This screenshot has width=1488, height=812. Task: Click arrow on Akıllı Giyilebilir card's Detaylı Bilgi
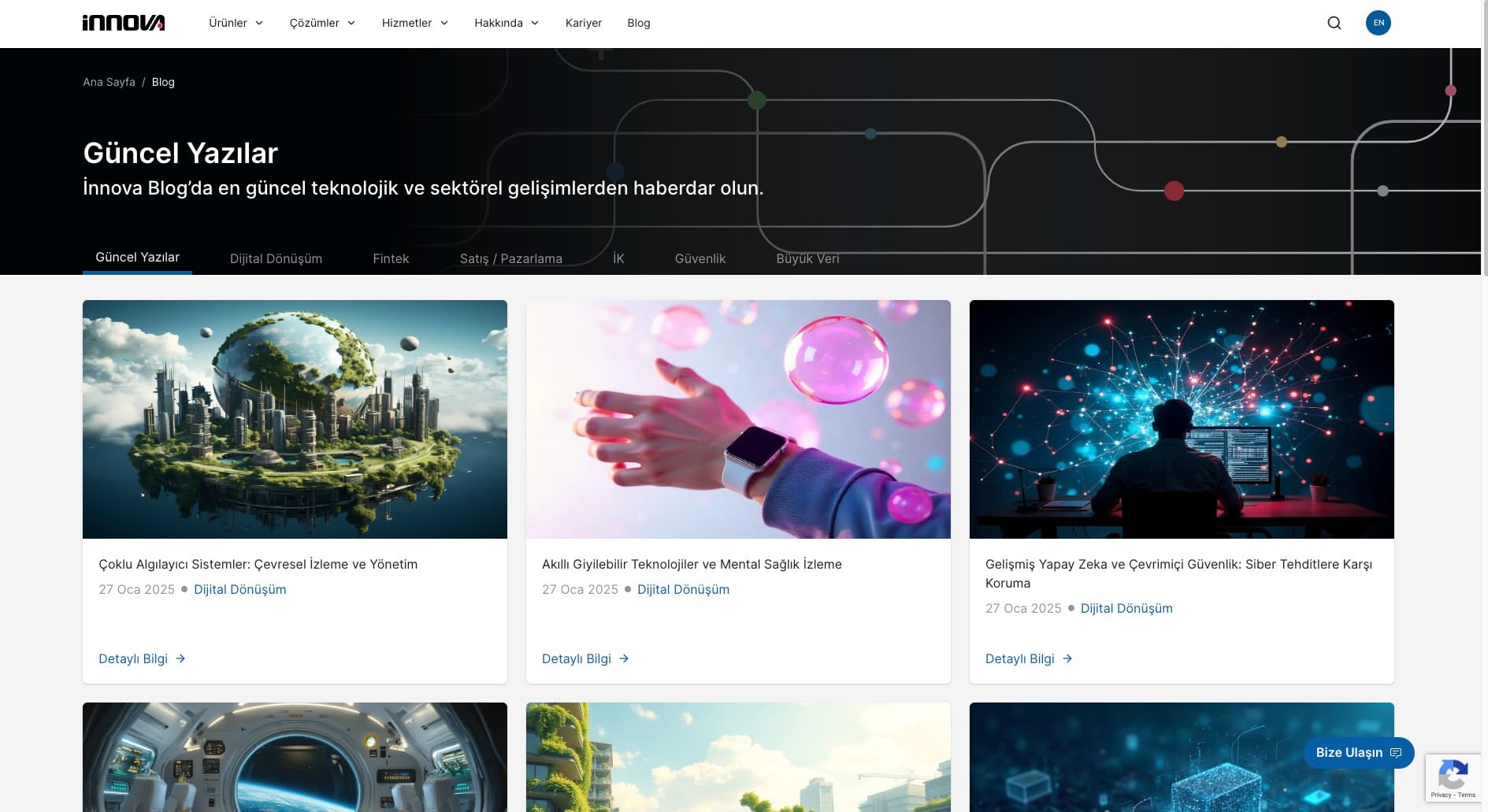pyautogui.click(x=624, y=658)
